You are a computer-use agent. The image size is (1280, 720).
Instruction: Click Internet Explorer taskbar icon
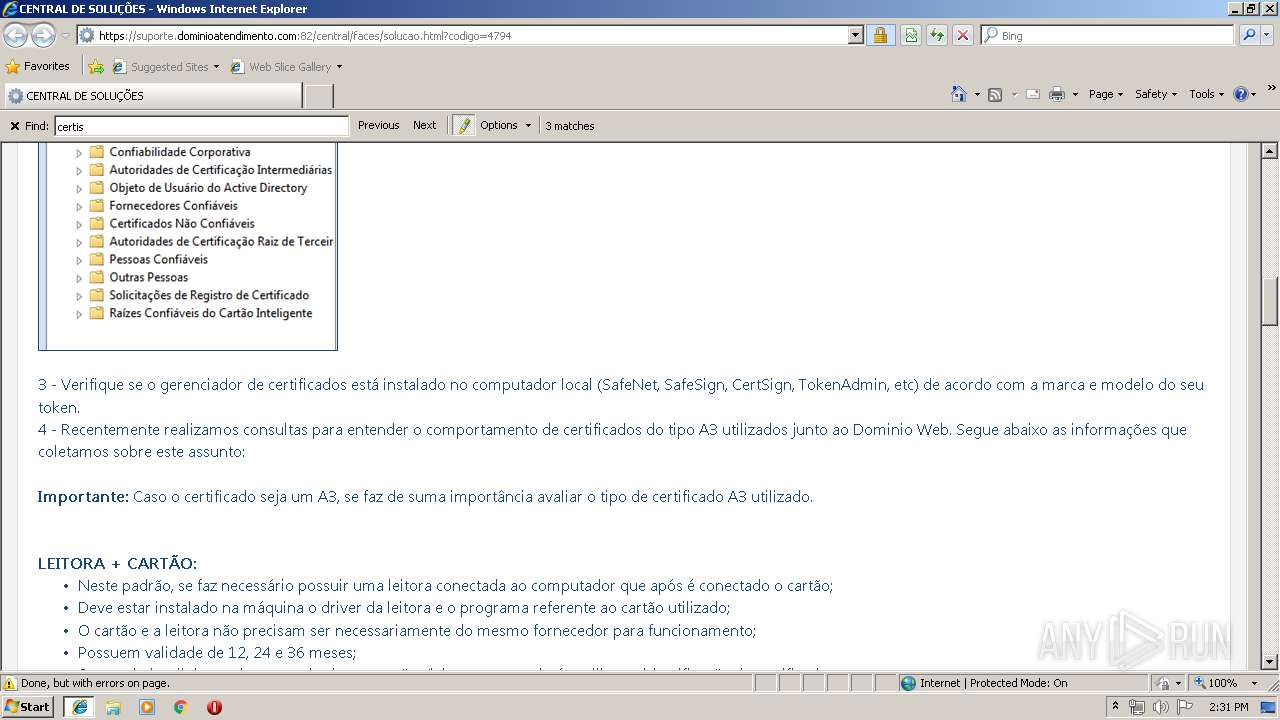pyautogui.click(x=79, y=707)
